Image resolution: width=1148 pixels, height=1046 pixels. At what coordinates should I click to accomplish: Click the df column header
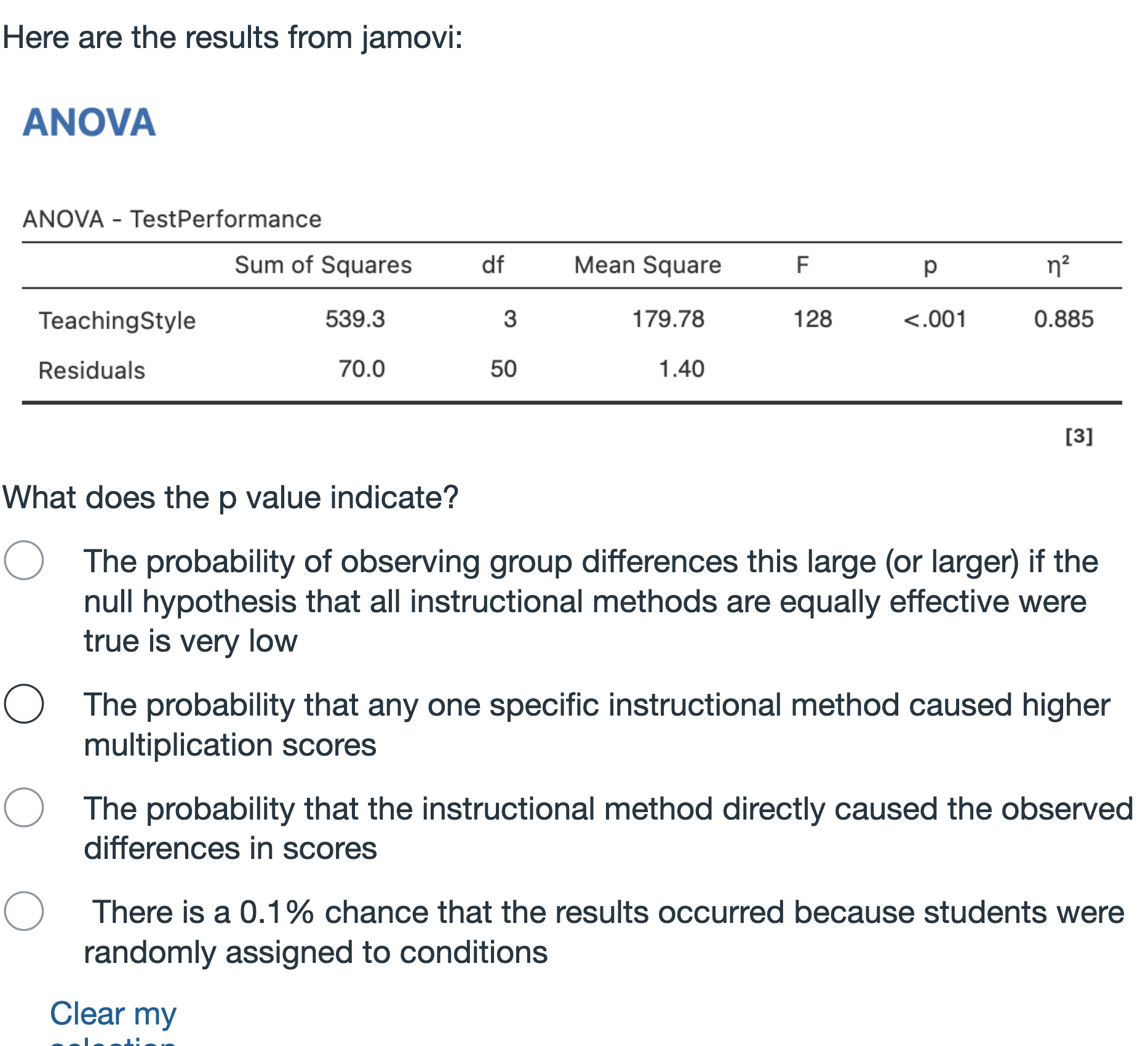coord(493,265)
